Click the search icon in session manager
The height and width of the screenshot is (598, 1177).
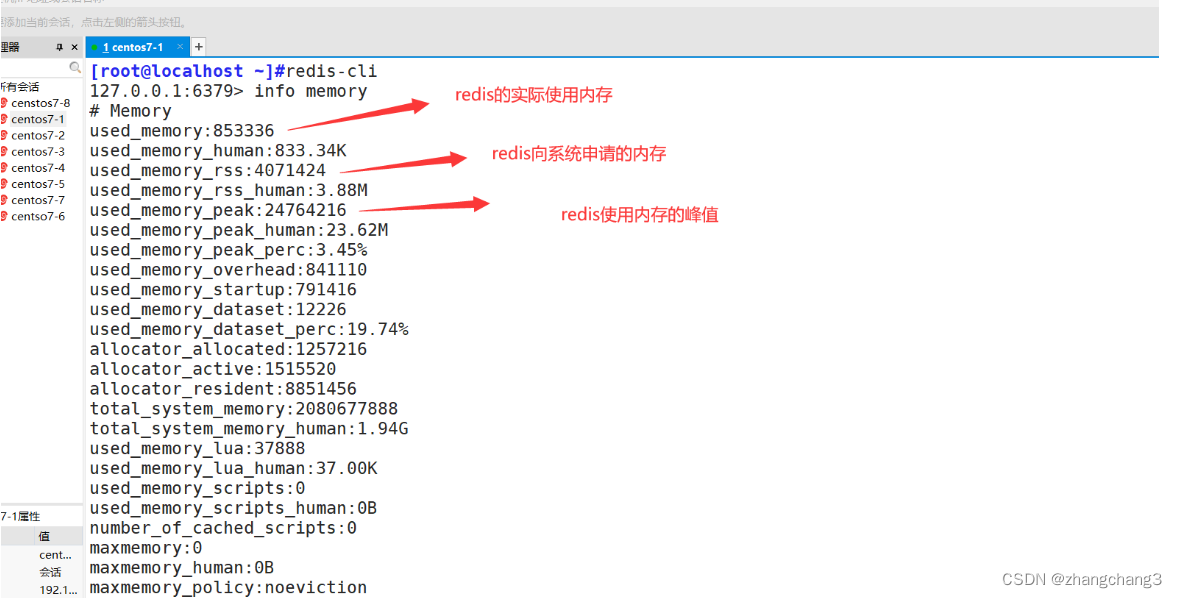(x=74, y=68)
